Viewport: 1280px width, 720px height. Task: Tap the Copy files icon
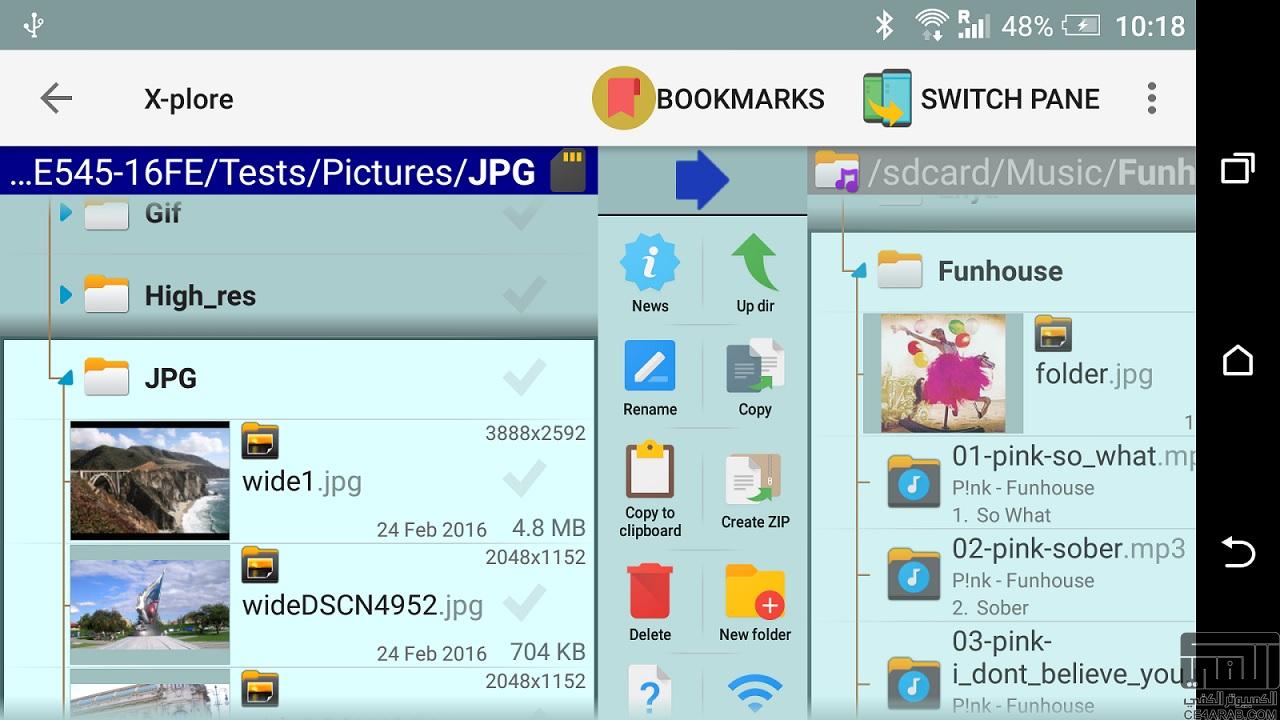tap(755, 365)
